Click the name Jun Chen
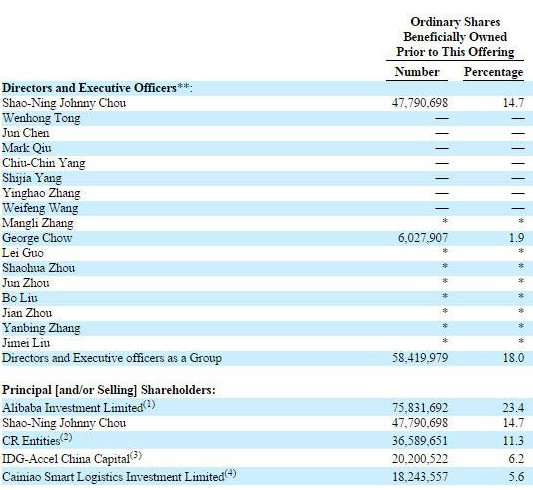533x490 pixels. (26, 133)
